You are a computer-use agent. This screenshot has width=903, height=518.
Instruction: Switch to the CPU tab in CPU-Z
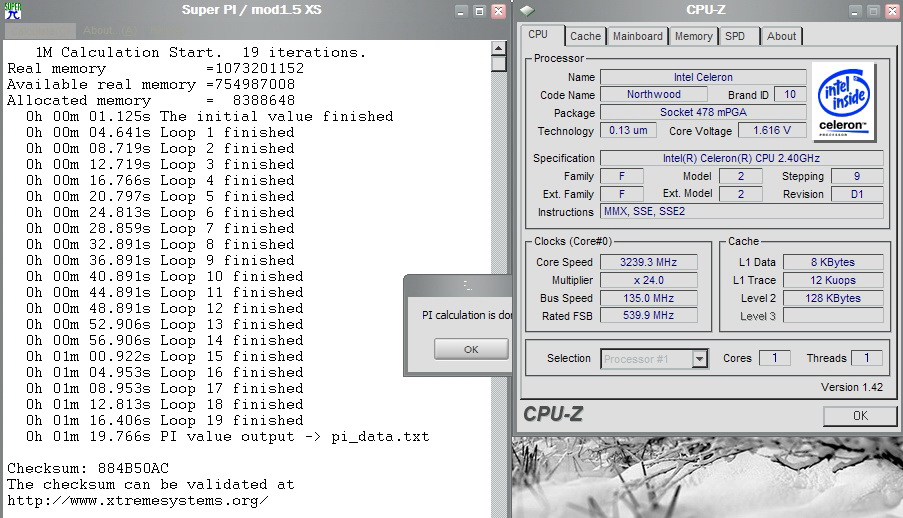tap(538, 35)
